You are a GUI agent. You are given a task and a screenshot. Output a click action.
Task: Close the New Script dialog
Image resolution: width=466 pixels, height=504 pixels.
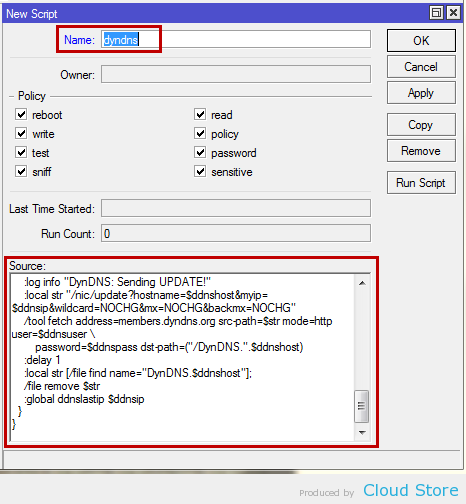[453, 13]
